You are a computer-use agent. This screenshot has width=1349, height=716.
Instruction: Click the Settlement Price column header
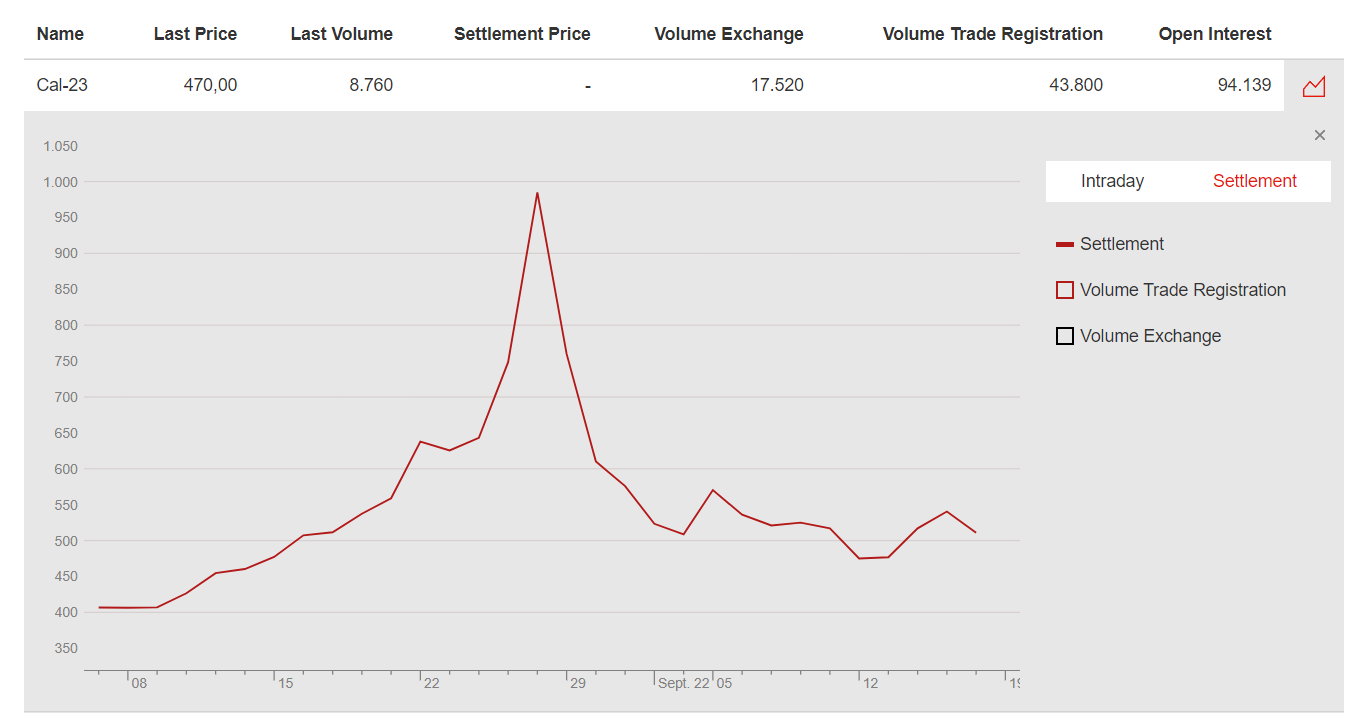(x=522, y=34)
